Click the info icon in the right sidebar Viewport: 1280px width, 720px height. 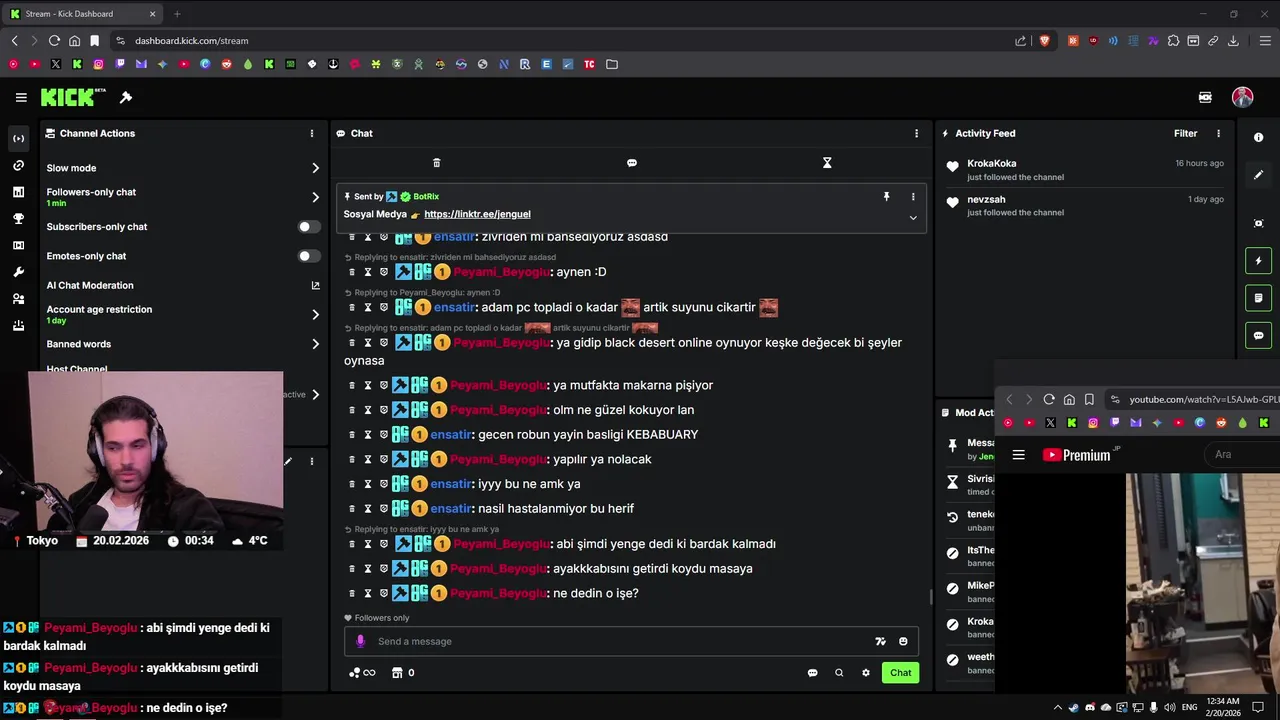tap(1259, 138)
